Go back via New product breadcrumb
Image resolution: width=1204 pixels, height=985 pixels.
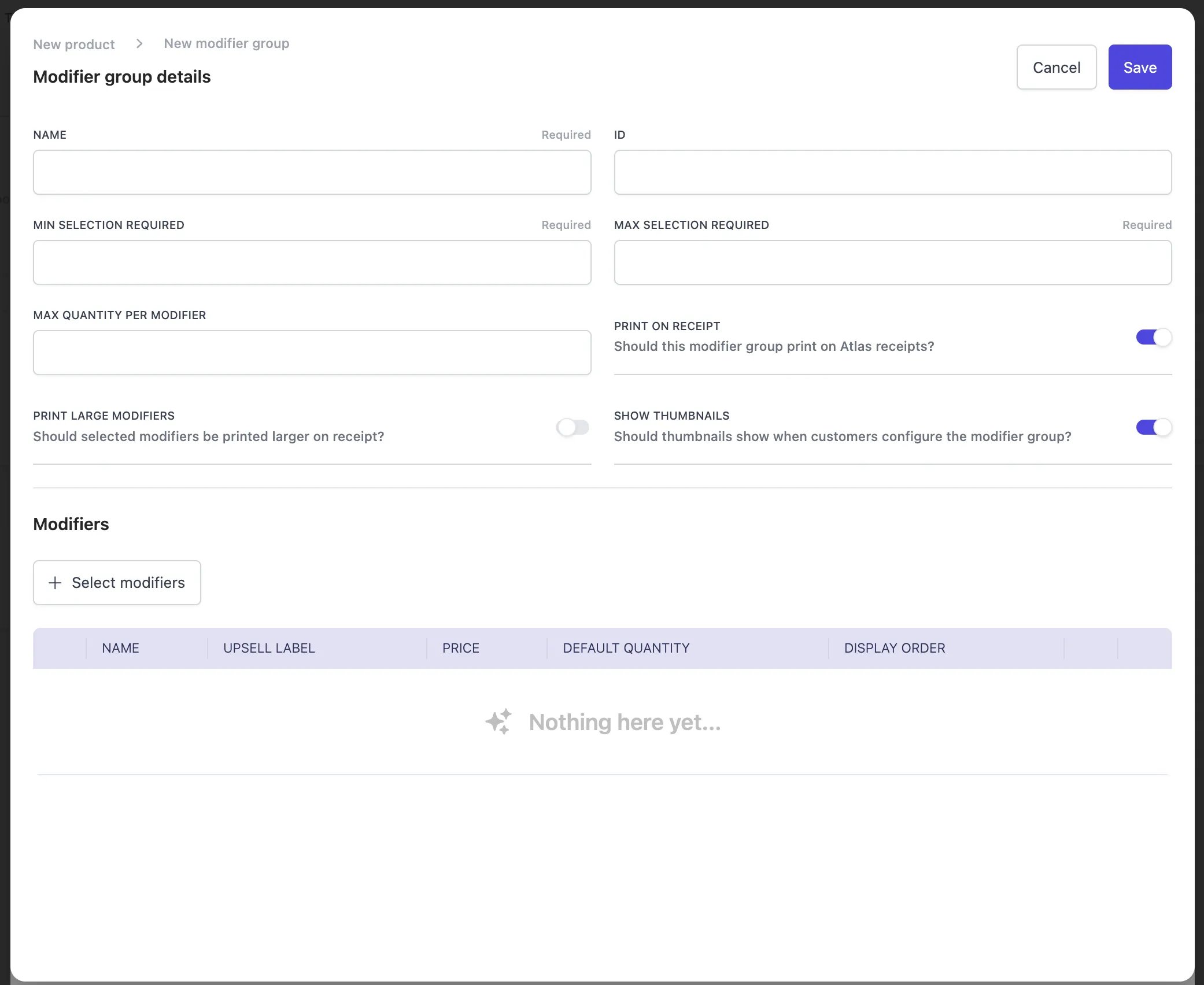[x=74, y=45]
